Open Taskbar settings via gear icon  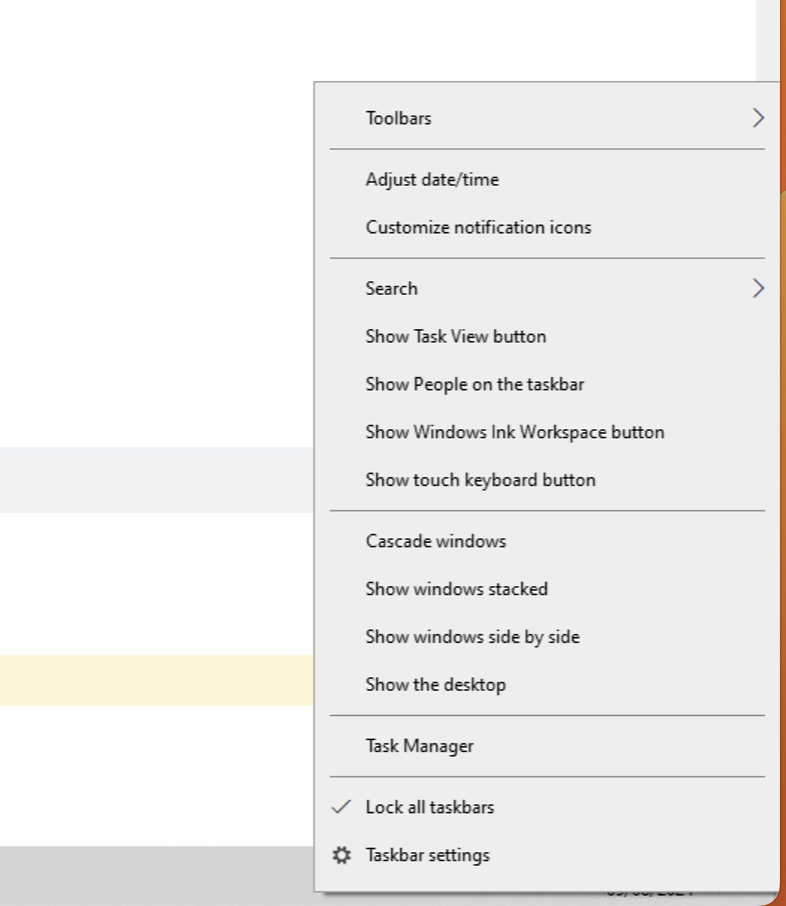tap(341, 855)
